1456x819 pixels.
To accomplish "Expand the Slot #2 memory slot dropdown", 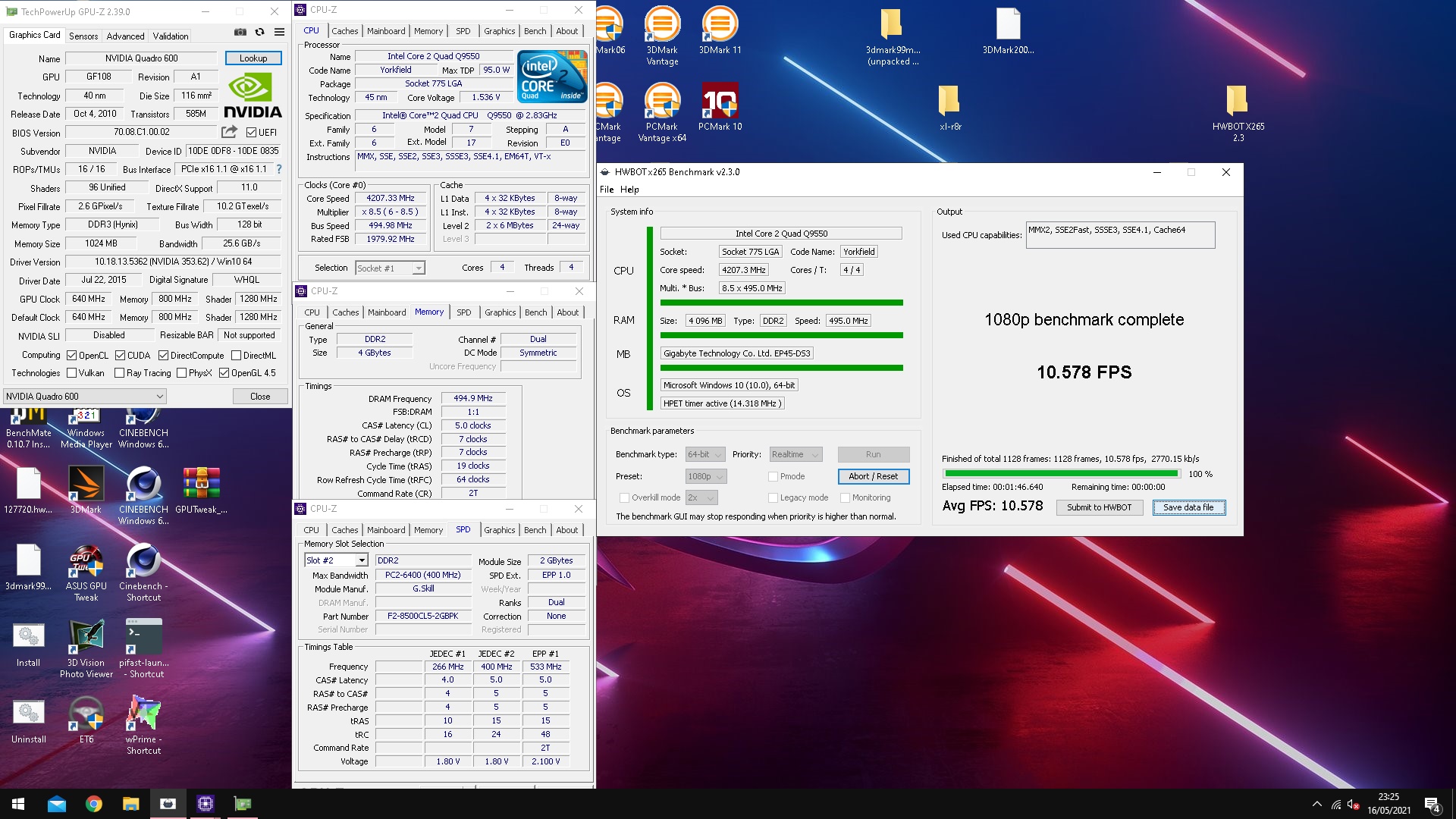I will coord(336,560).
